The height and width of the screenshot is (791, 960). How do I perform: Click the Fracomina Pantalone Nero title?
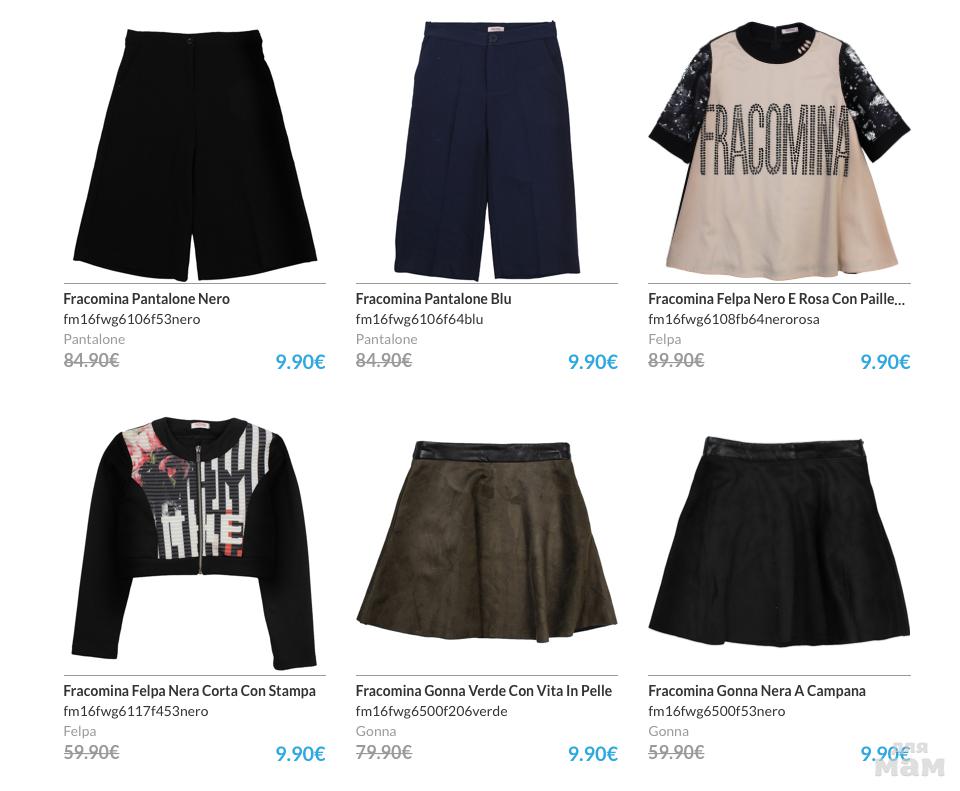point(146,299)
